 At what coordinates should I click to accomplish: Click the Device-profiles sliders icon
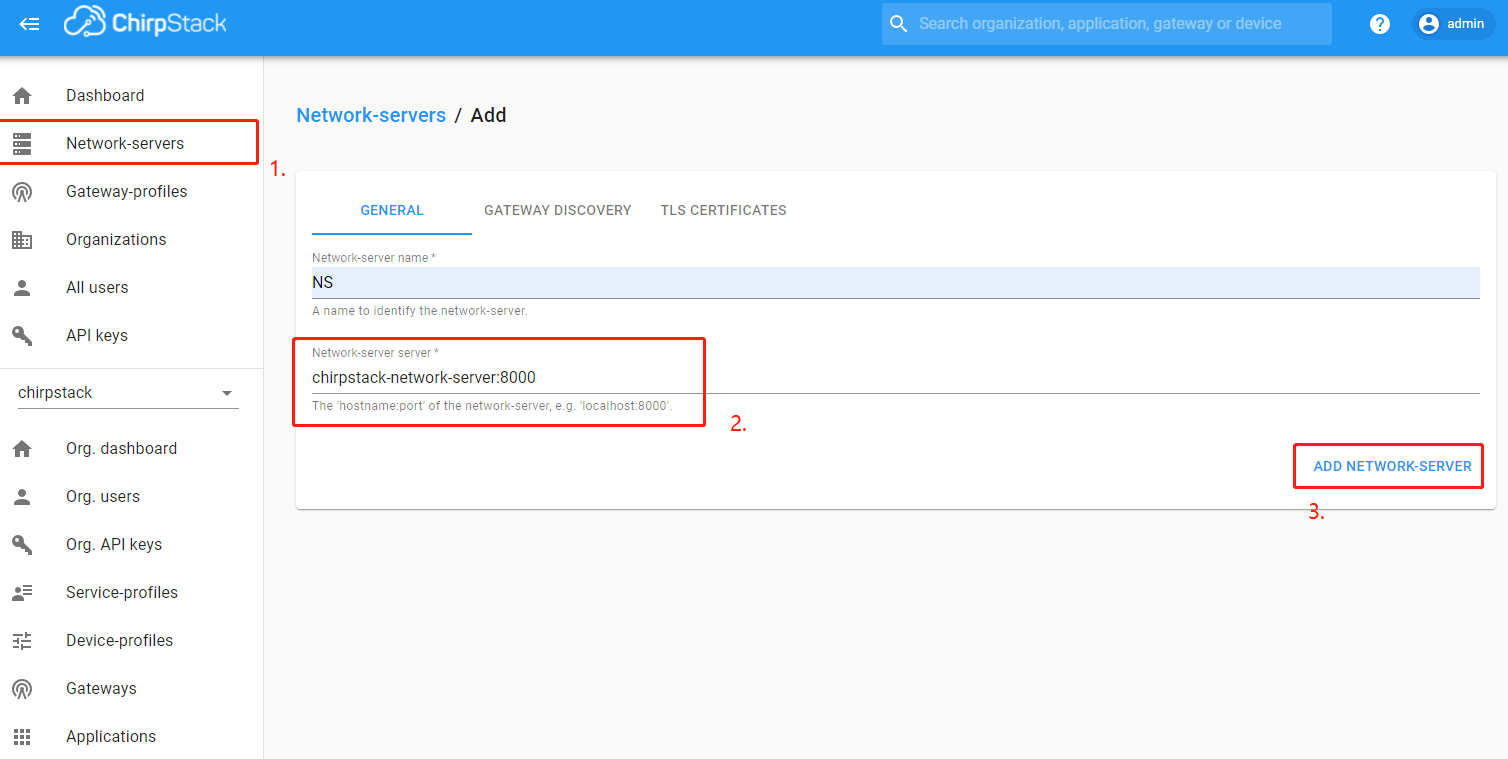pyautogui.click(x=22, y=641)
